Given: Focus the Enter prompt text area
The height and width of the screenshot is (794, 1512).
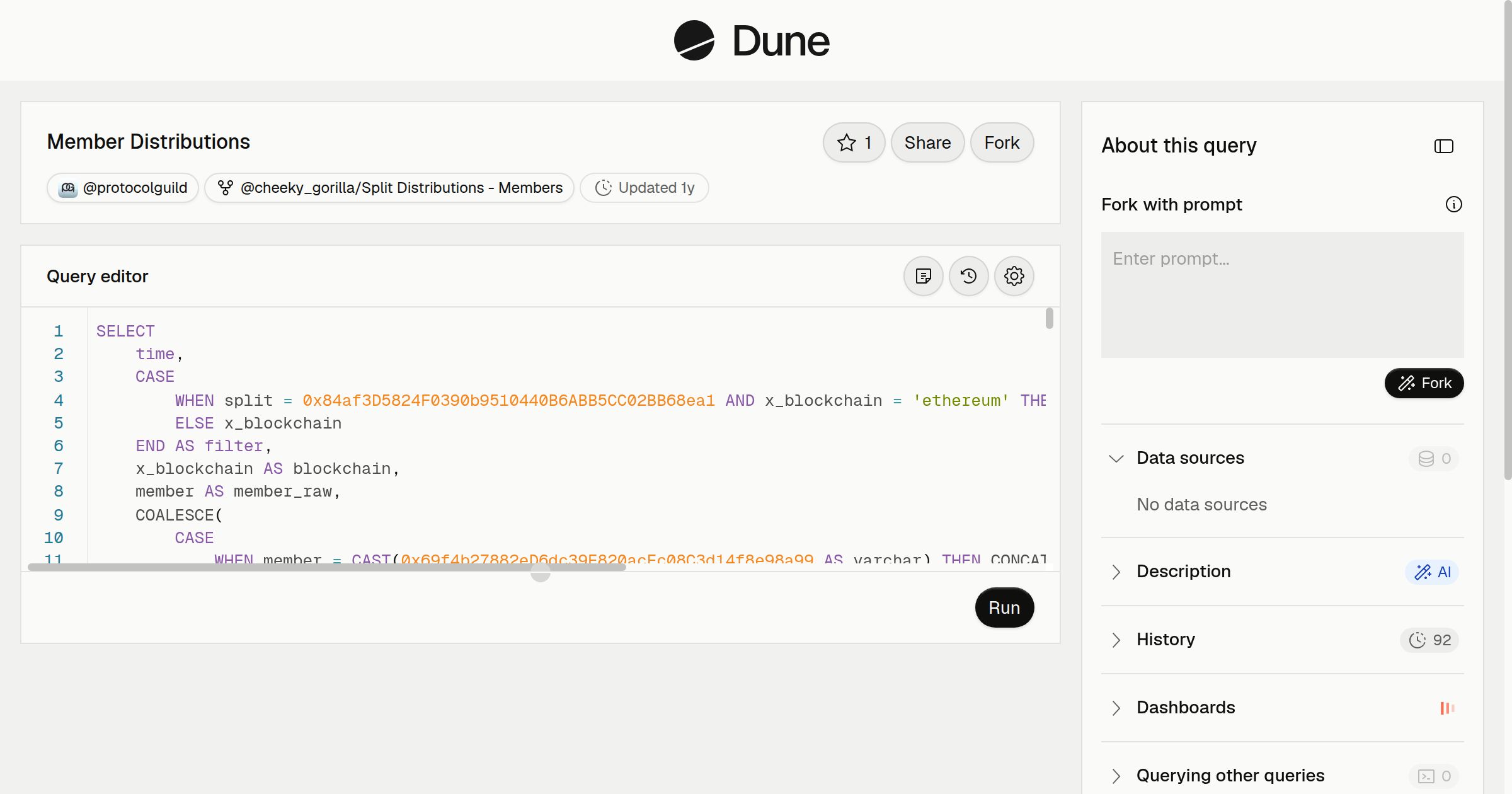Looking at the screenshot, I should click(x=1283, y=295).
